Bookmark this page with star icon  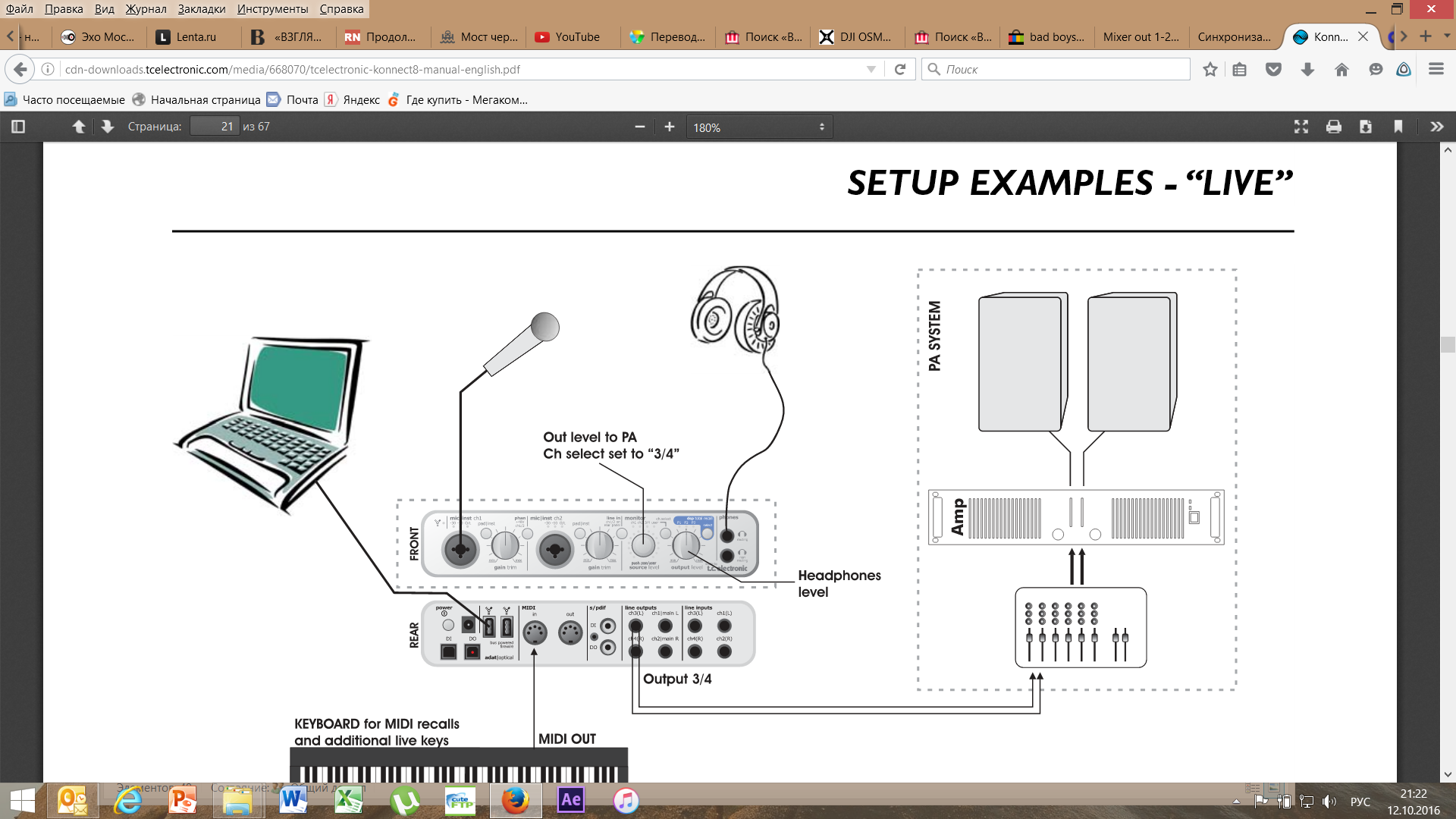pyautogui.click(x=1210, y=69)
